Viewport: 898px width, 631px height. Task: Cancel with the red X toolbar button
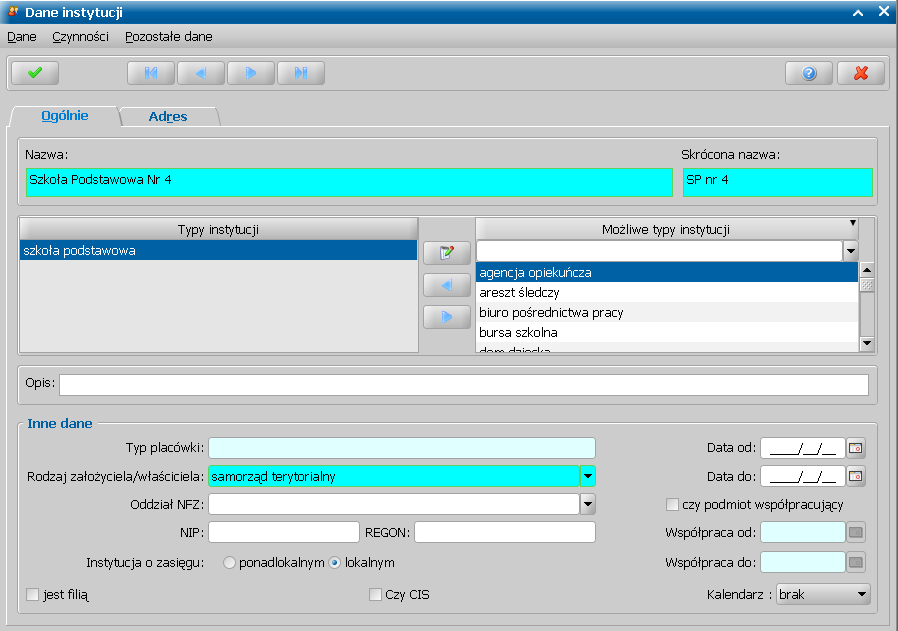coord(861,73)
